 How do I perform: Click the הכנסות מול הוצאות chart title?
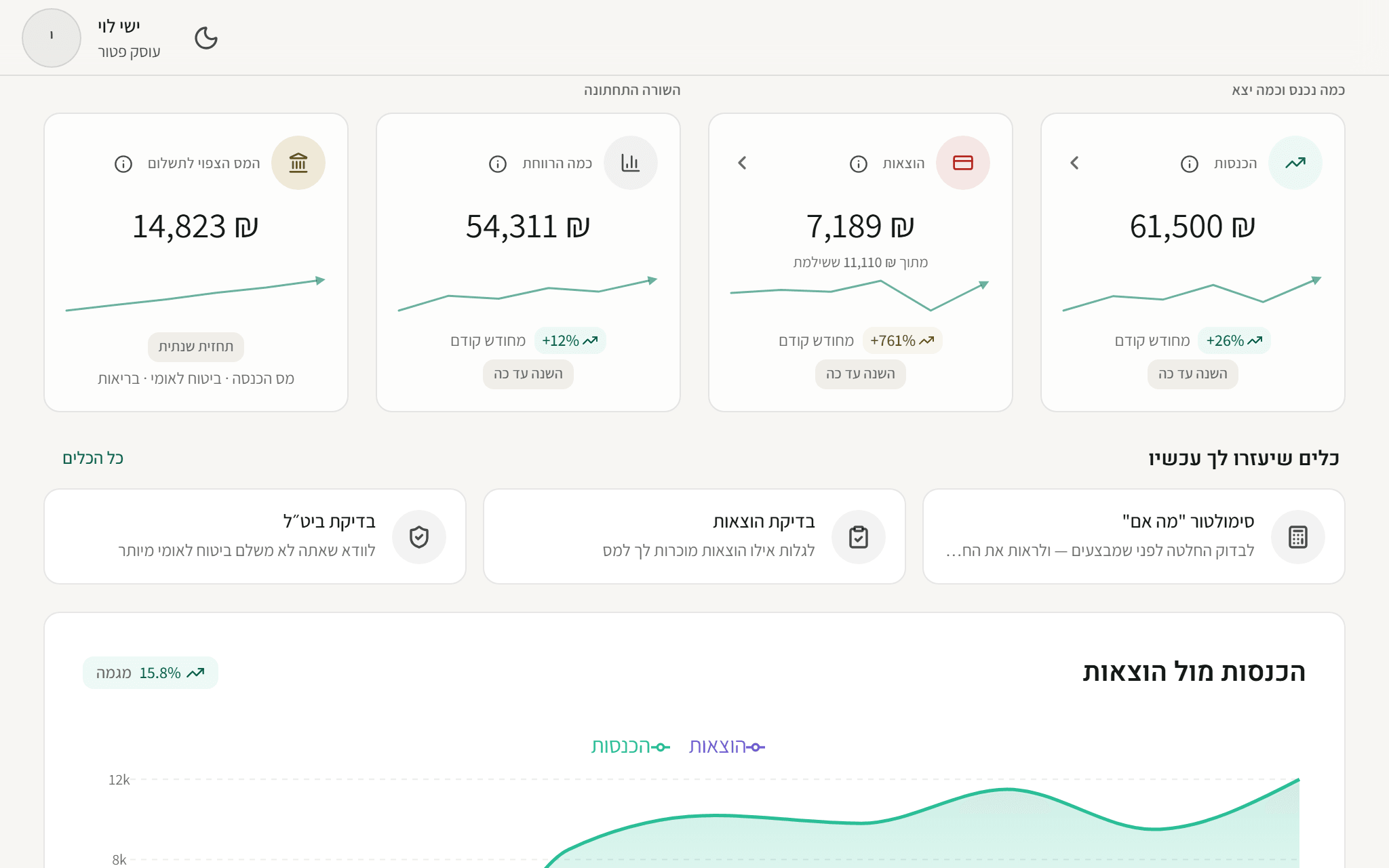tap(1194, 671)
